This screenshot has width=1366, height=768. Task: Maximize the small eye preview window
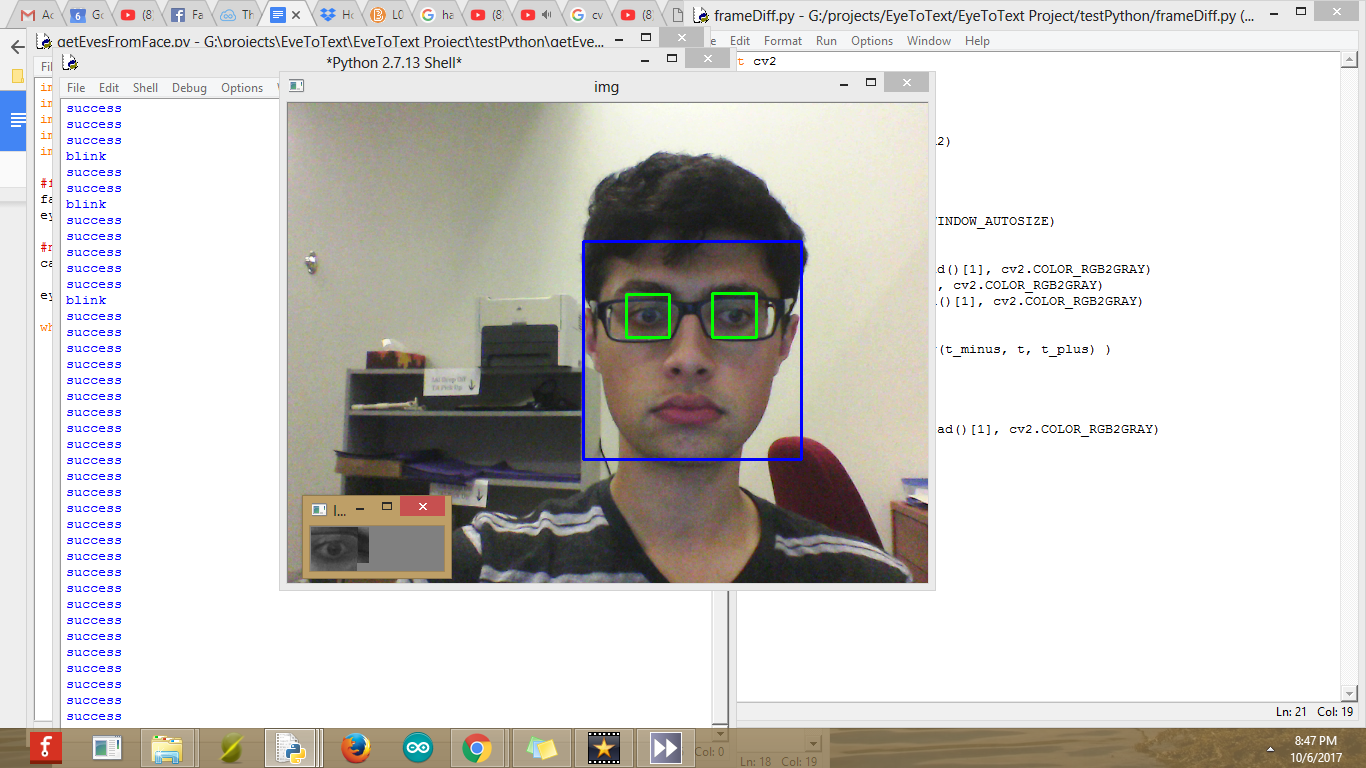tap(387, 507)
